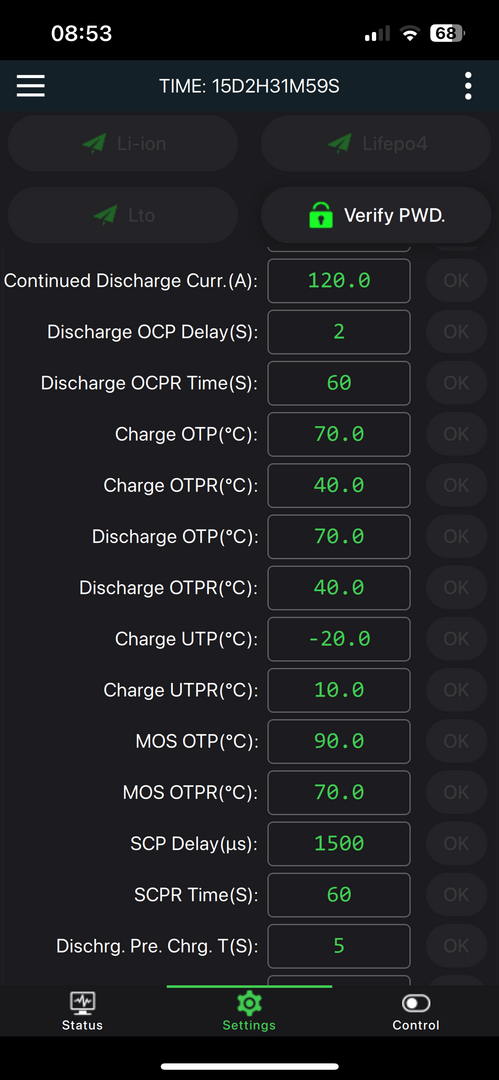This screenshot has height=1080, width=499.
Task: Tap OK next to Dischrg. Pre. Chrg. T
Action: click(x=456, y=946)
